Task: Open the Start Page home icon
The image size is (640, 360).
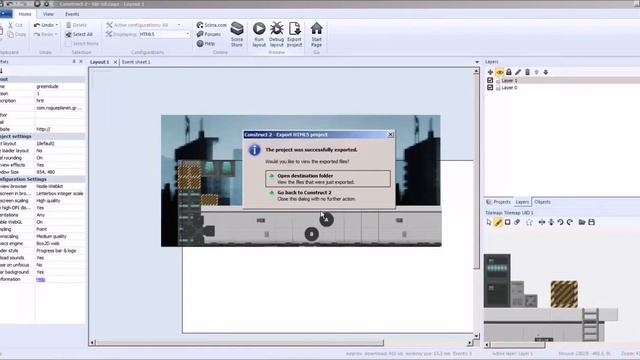Action: point(316,29)
